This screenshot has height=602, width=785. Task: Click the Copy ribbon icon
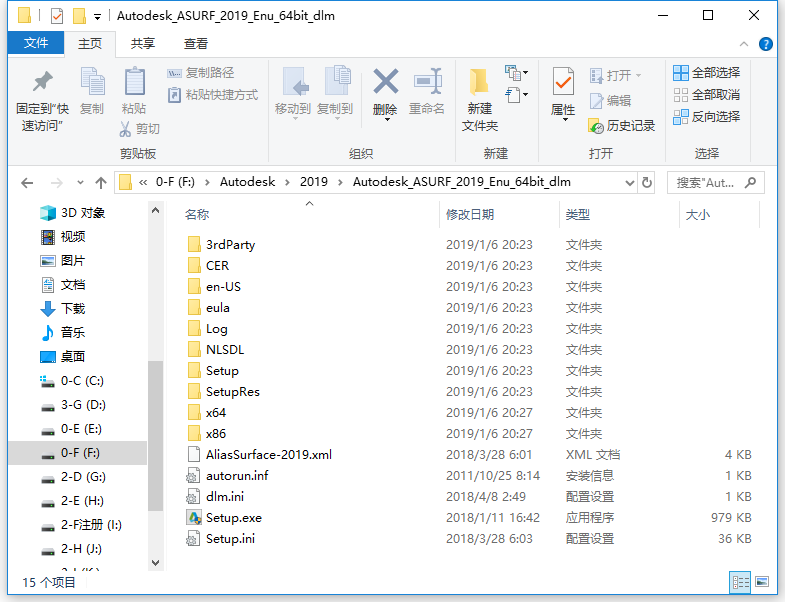(x=93, y=81)
